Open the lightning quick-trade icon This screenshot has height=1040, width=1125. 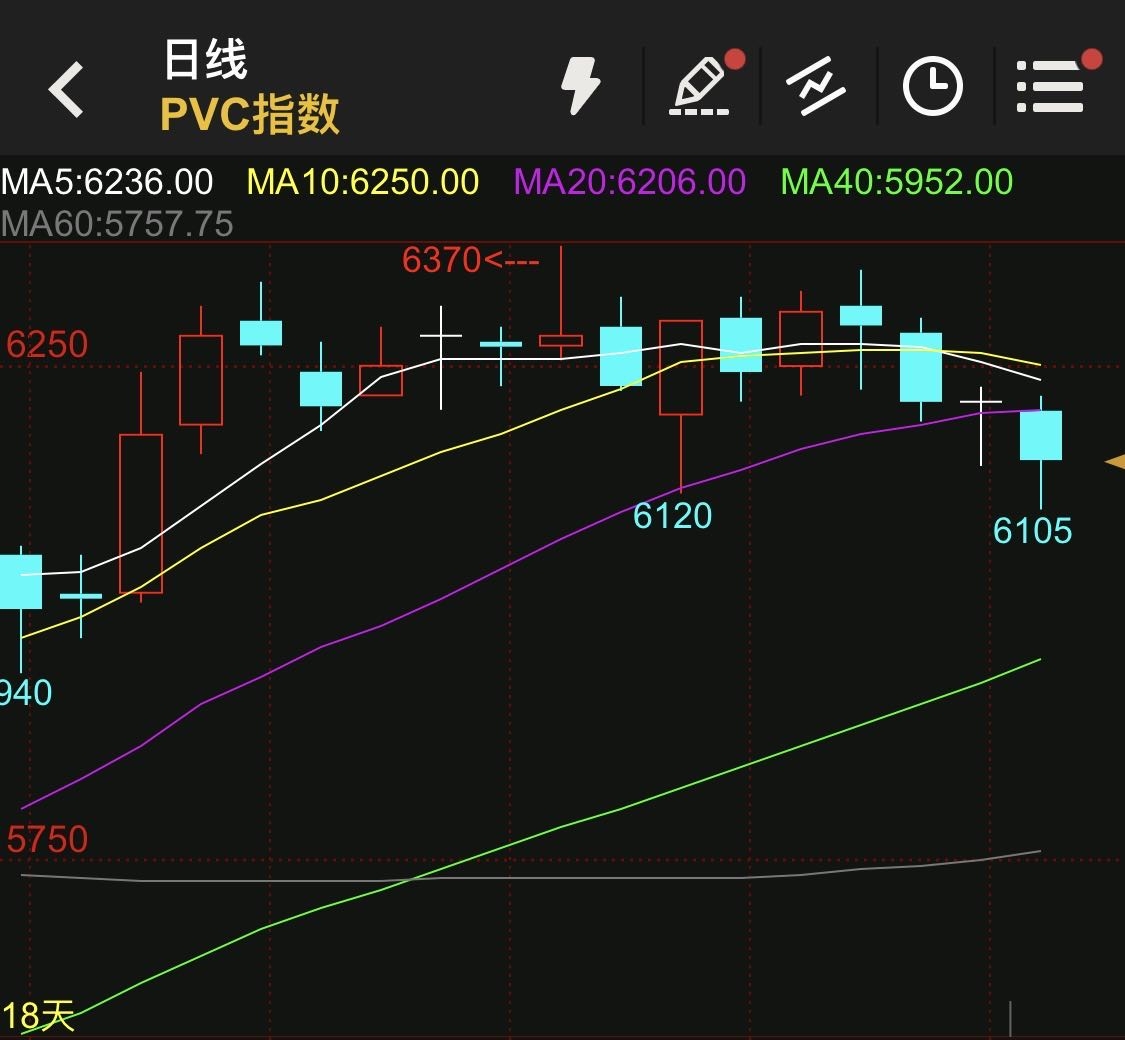coord(580,86)
